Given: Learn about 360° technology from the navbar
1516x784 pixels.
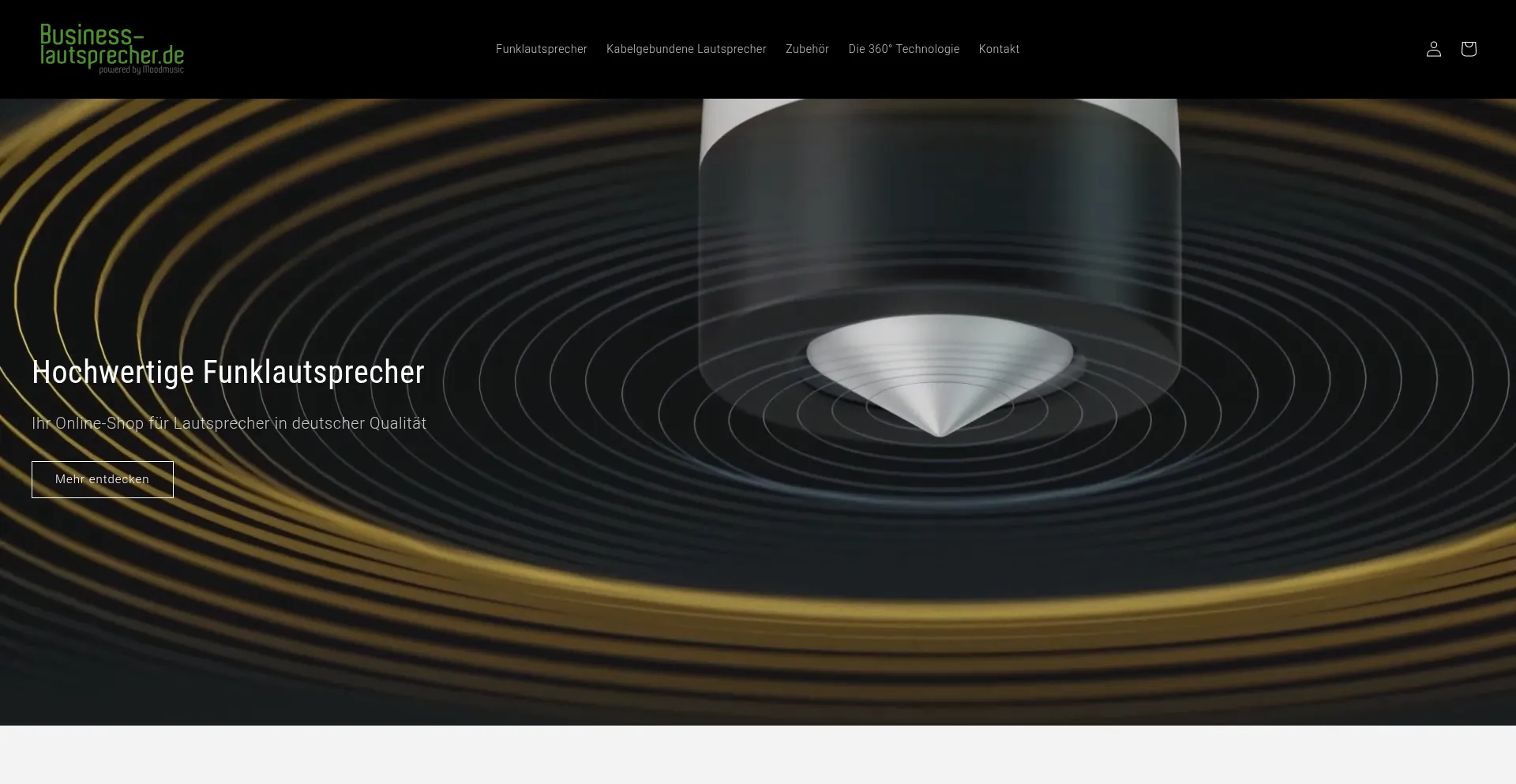Looking at the screenshot, I should tap(904, 49).
